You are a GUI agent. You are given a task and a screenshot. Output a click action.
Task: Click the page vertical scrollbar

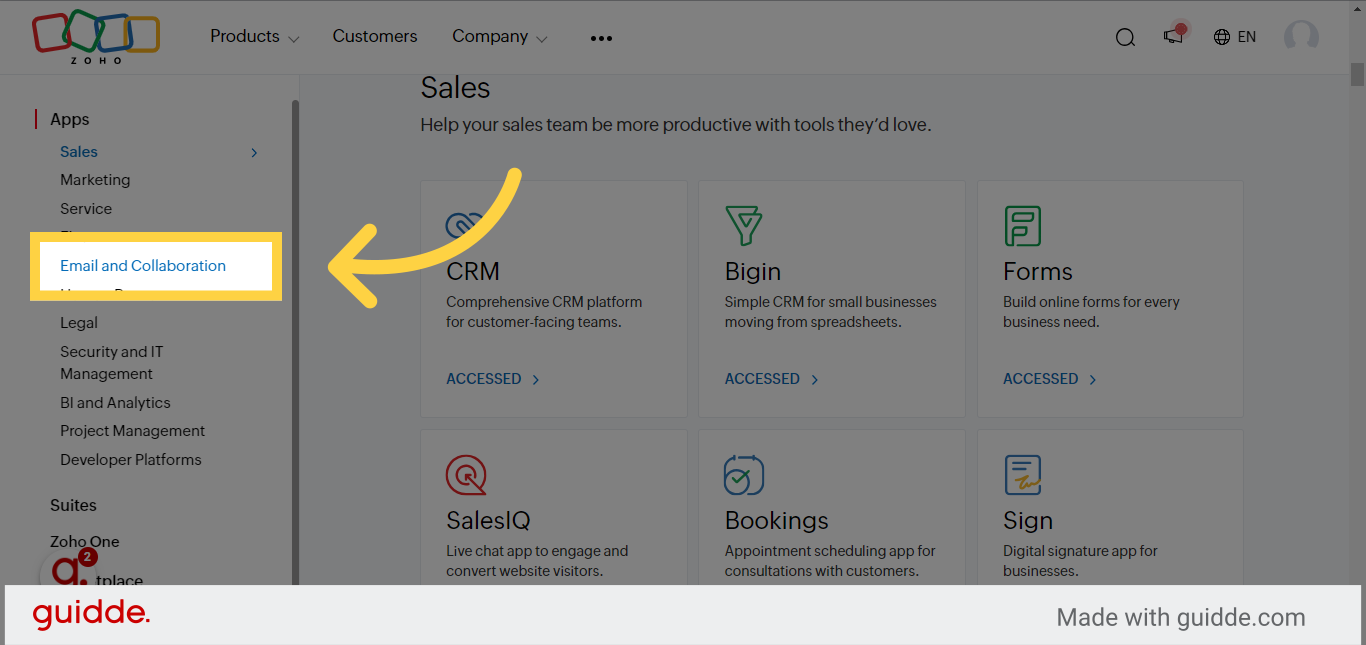point(1357,75)
